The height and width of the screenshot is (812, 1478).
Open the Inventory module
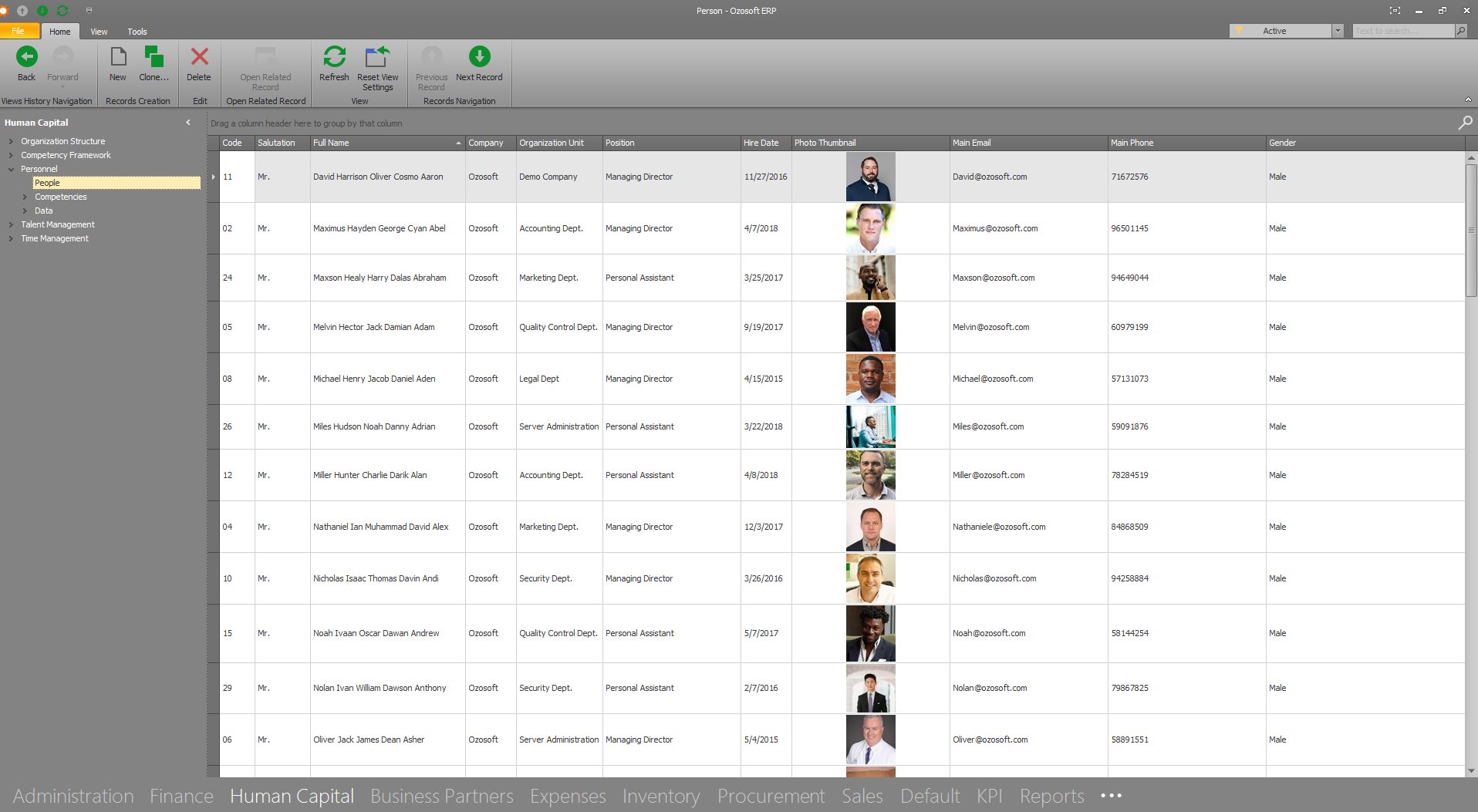[x=661, y=796]
